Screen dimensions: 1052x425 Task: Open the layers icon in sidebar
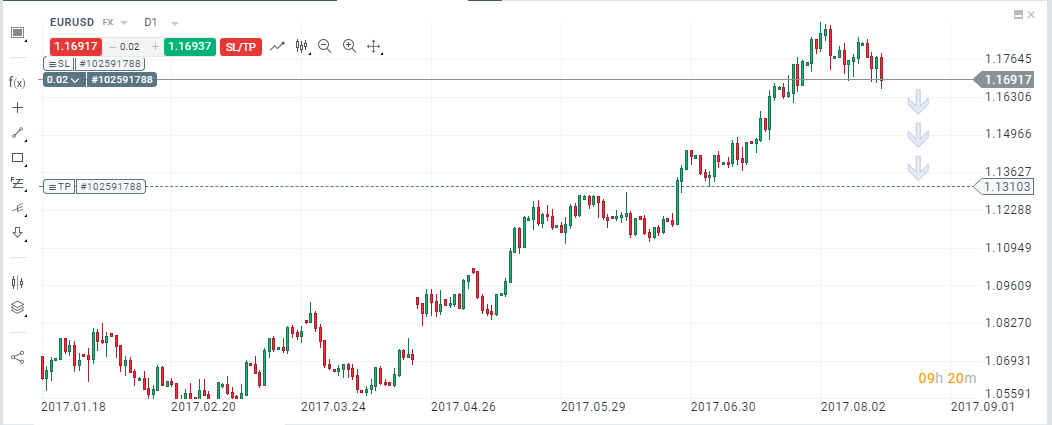(17, 308)
